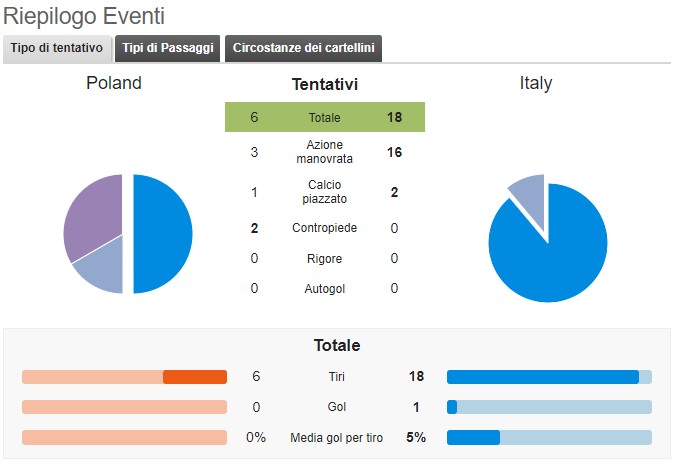Select the green Totale row in Tentativi
This screenshot has width=675, height=463.
tap(324, 117)
